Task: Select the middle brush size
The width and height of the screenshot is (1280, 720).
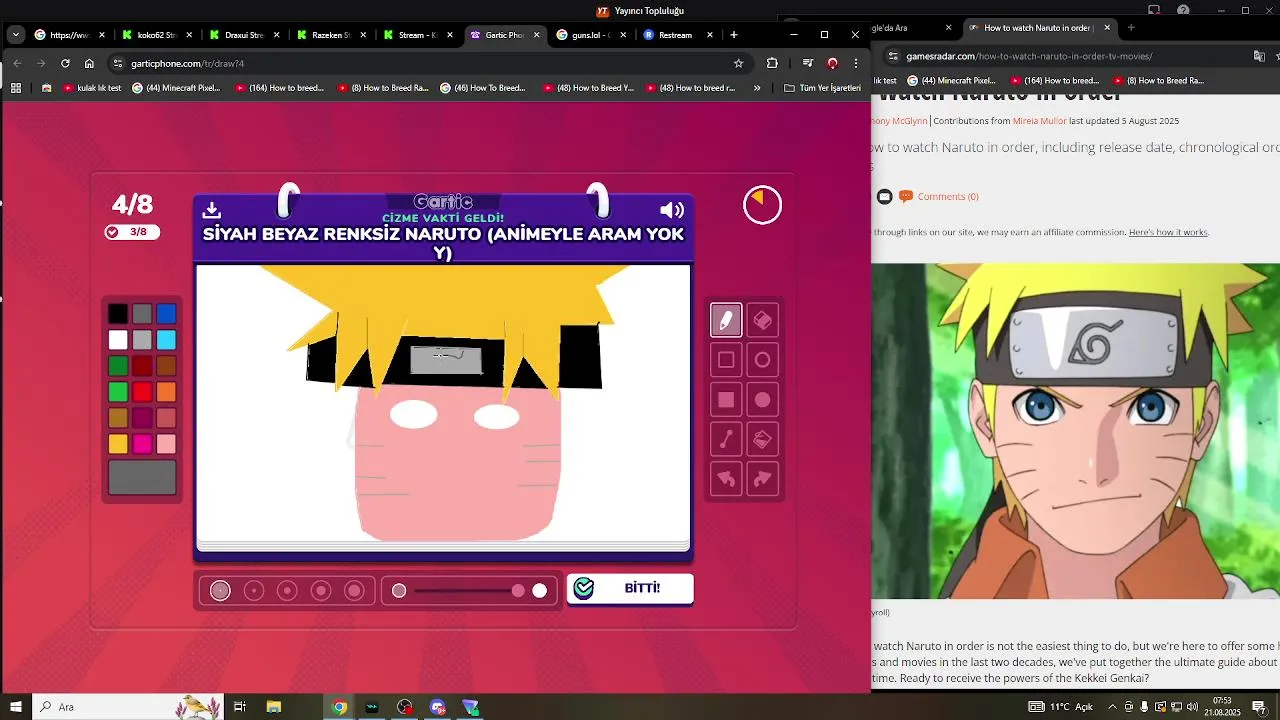Action: (287, 591)
